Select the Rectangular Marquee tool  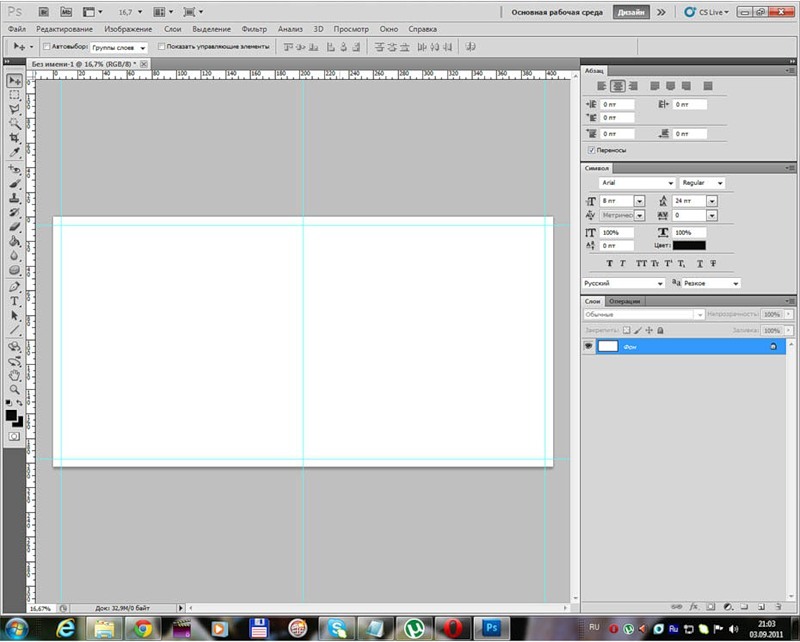click(x=14, y=95)
